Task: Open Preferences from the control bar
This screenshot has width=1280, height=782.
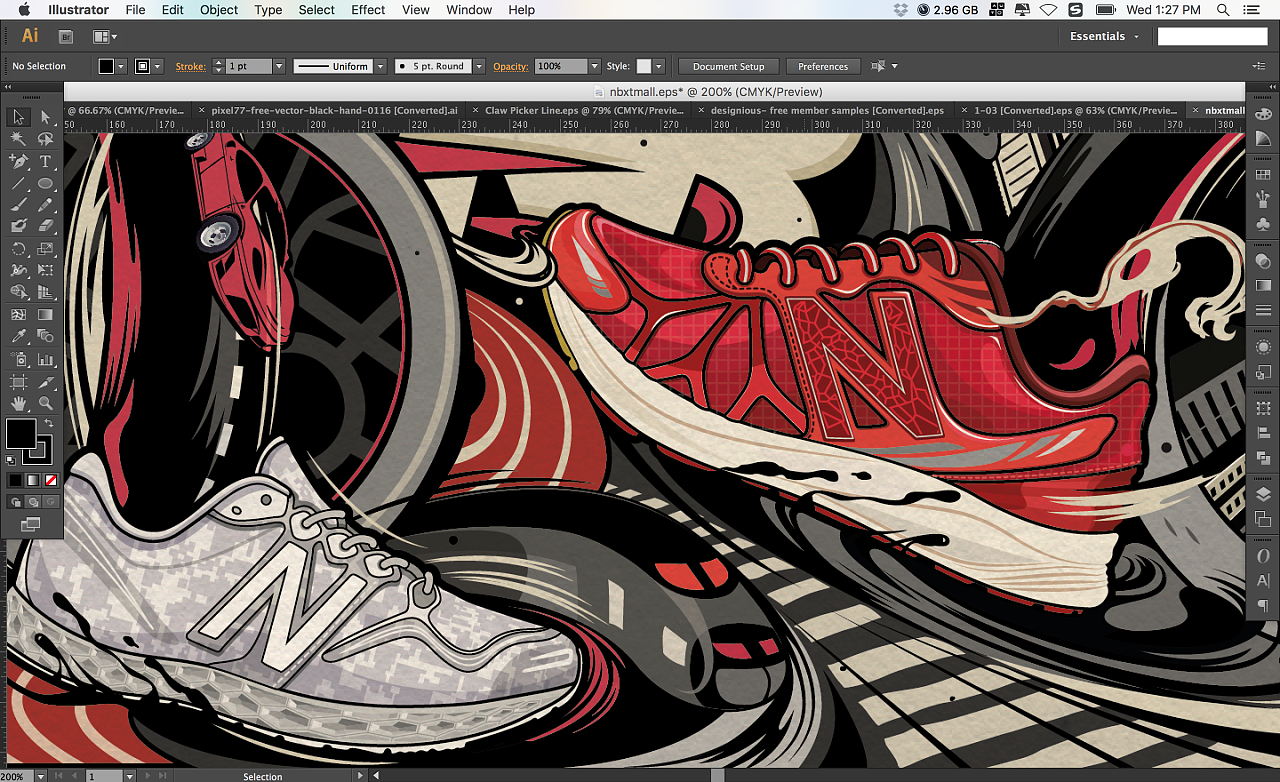Action: coord(823,66)
